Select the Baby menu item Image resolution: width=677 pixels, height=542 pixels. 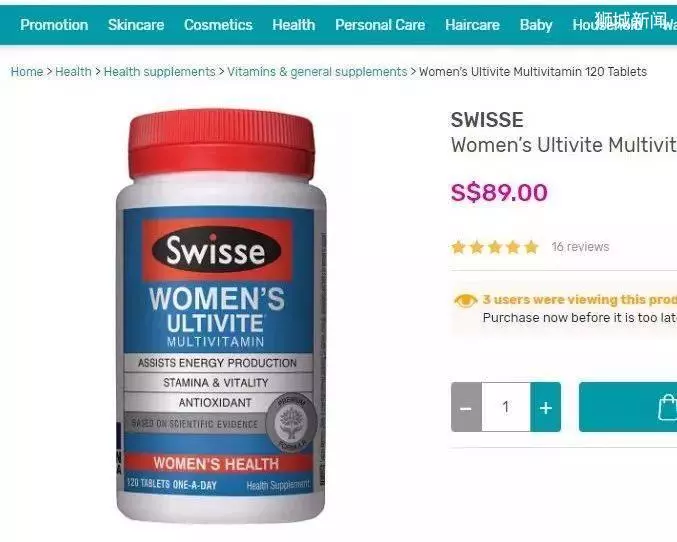tap(536, 25)
